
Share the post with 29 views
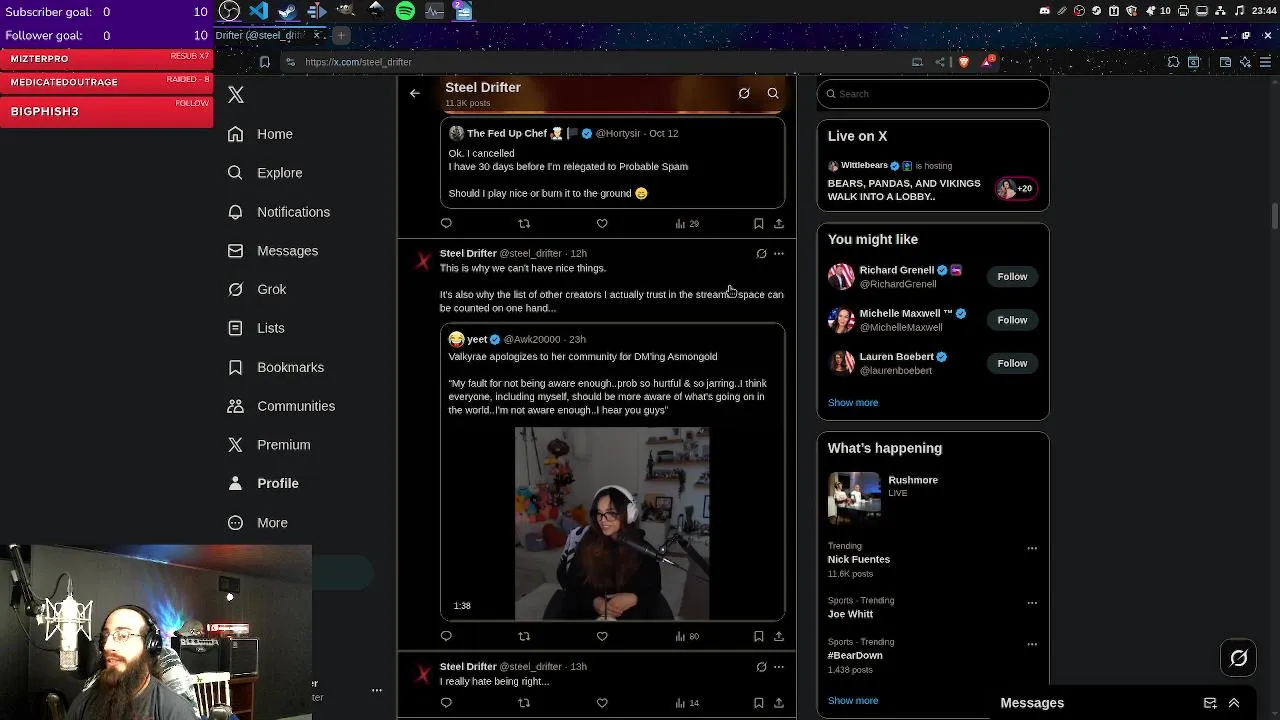779,223
